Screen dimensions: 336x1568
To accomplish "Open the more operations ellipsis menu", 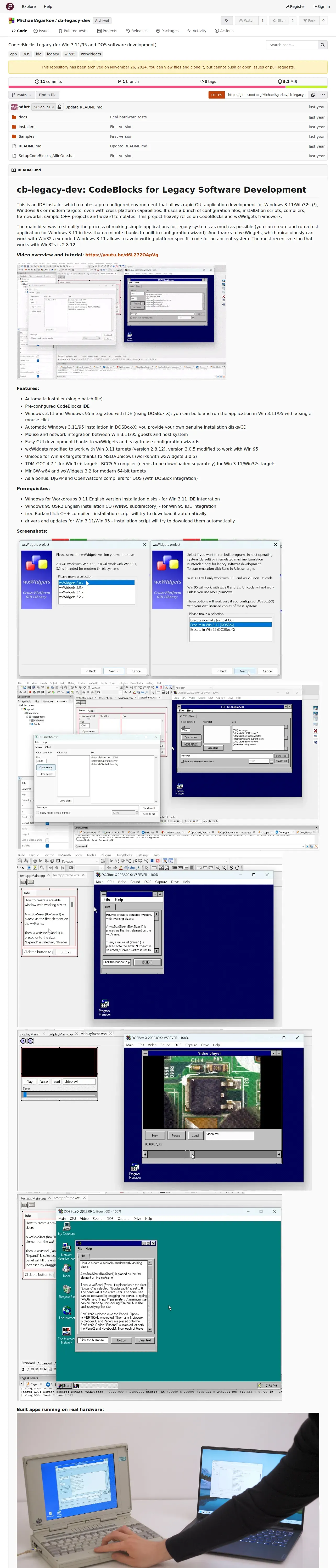I will pyautogui.click(x=323, y=95).
